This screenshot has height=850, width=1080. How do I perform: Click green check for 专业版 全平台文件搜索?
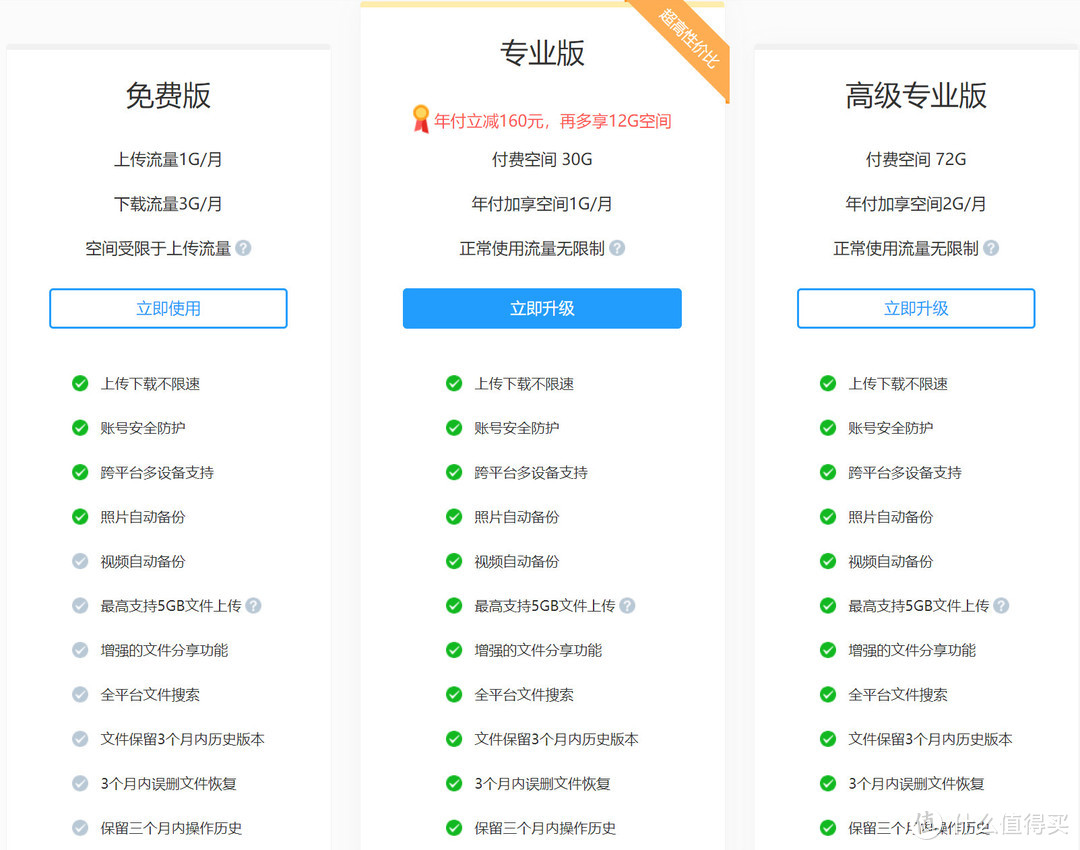pos(454,694)
